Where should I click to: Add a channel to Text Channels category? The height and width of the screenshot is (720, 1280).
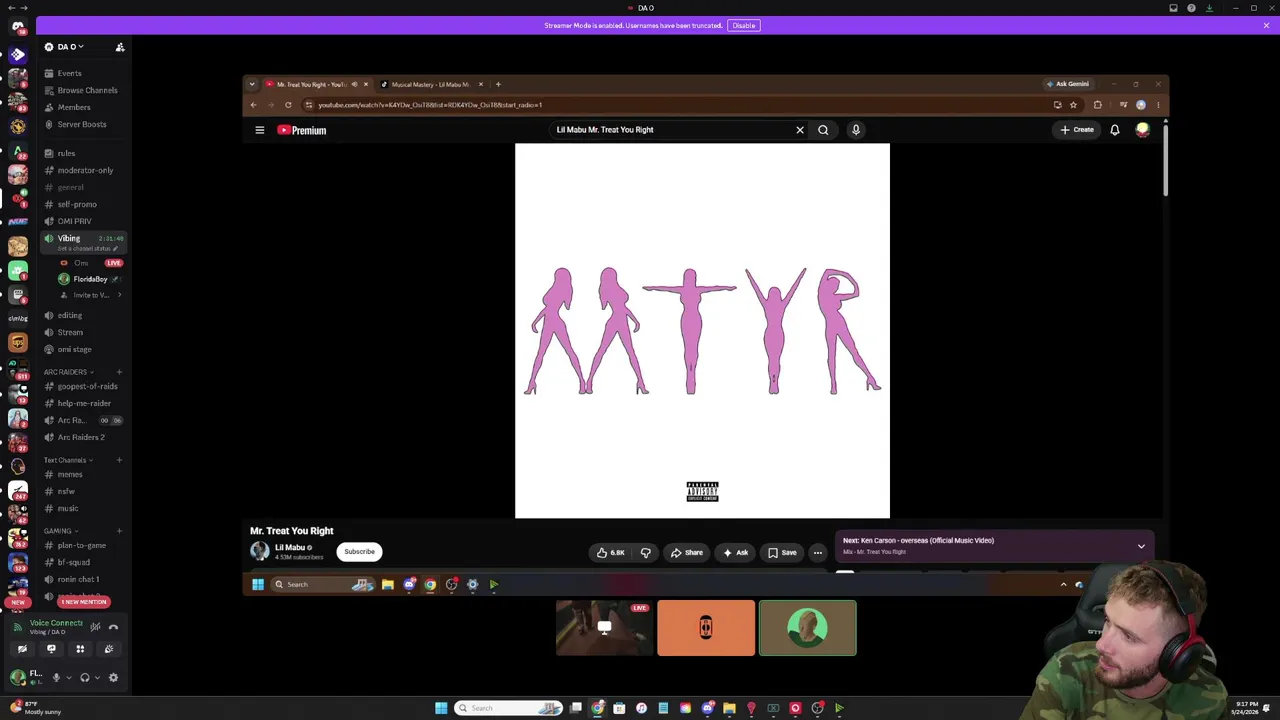click(x=119, y=460)
